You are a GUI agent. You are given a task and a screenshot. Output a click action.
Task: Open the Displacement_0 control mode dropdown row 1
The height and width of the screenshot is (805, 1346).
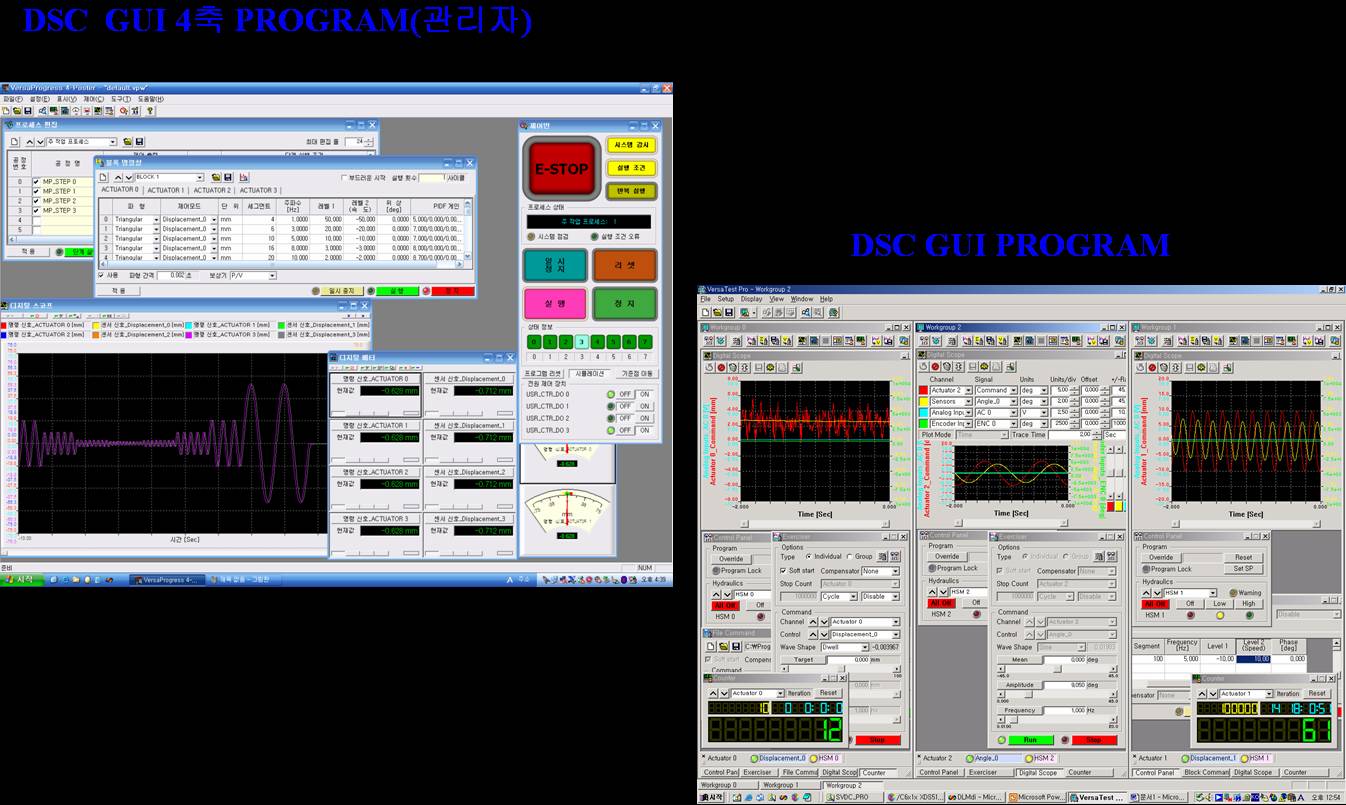(x=213, y=229)
